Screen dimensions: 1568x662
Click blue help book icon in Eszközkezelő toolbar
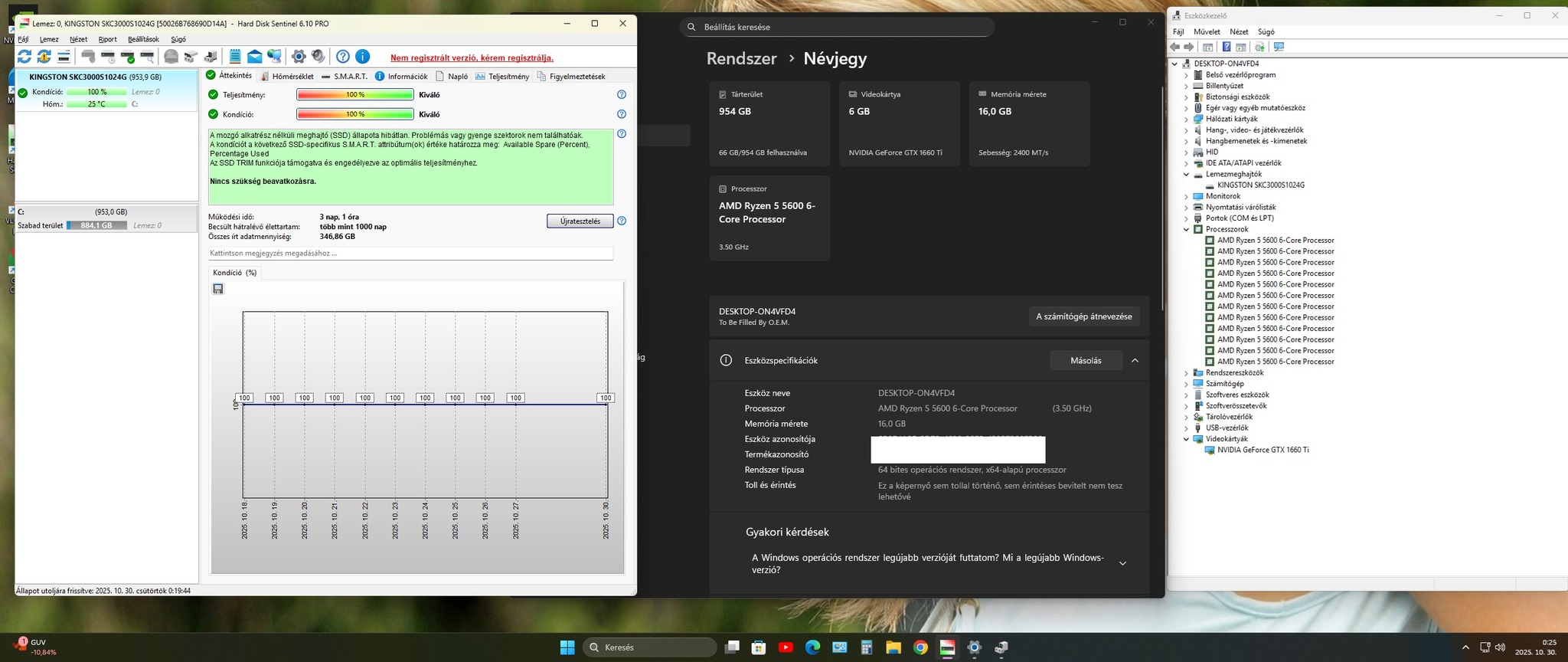coord(1227,47)
